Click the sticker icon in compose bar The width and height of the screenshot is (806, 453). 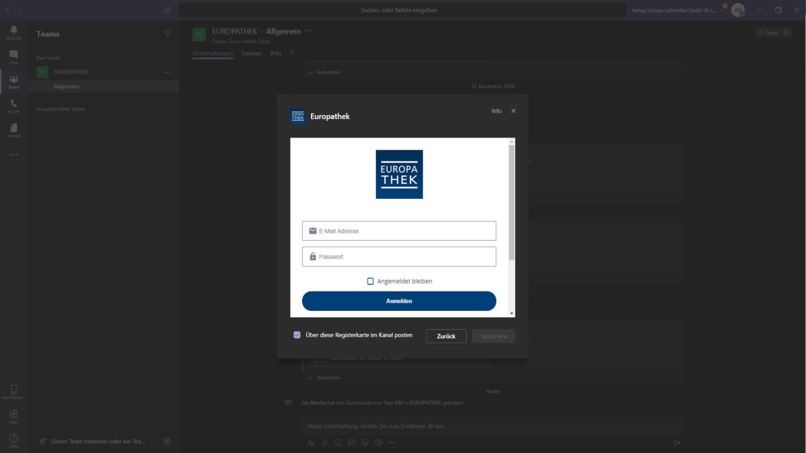click(364, 442)
